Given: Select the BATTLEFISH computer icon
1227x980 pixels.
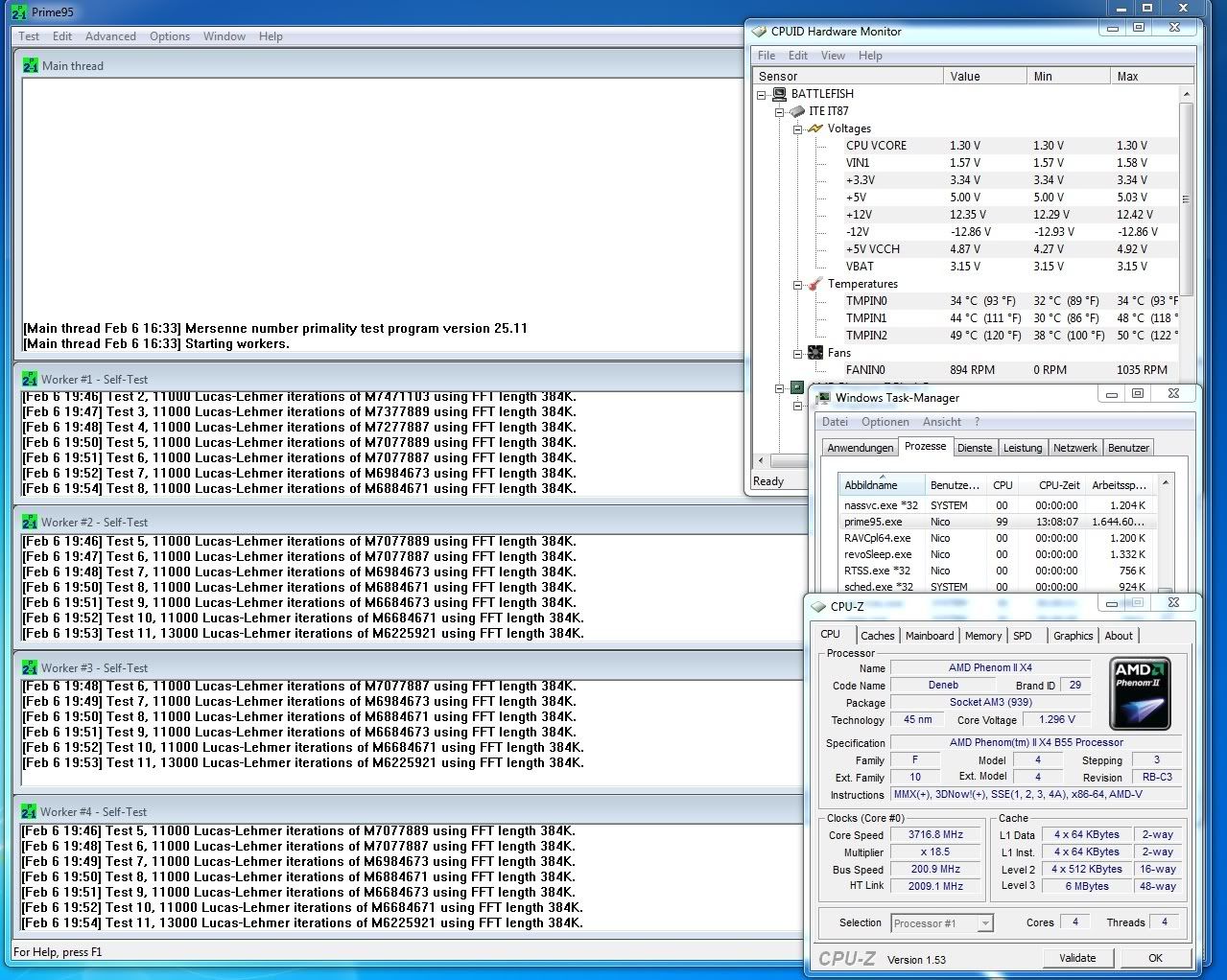Looking at the screenshot, I should (x=780, y=94).
